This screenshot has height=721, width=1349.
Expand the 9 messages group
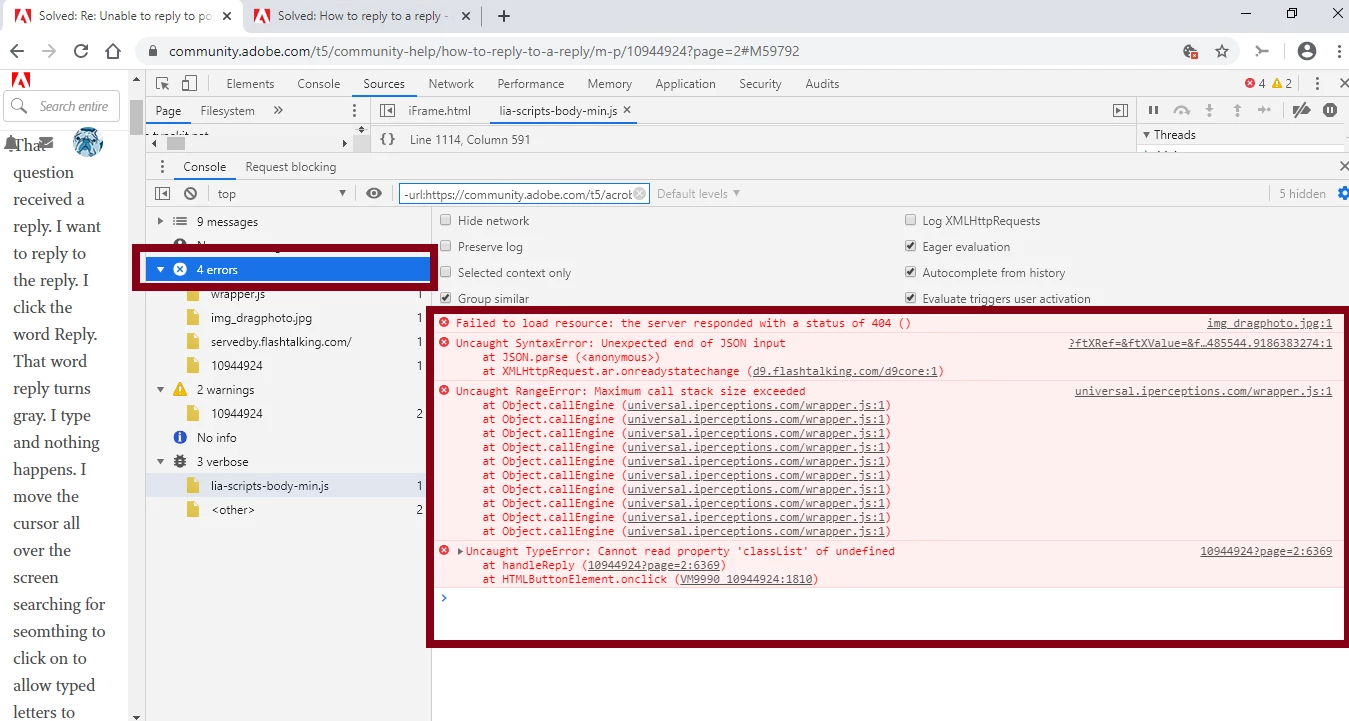(160, 222)
